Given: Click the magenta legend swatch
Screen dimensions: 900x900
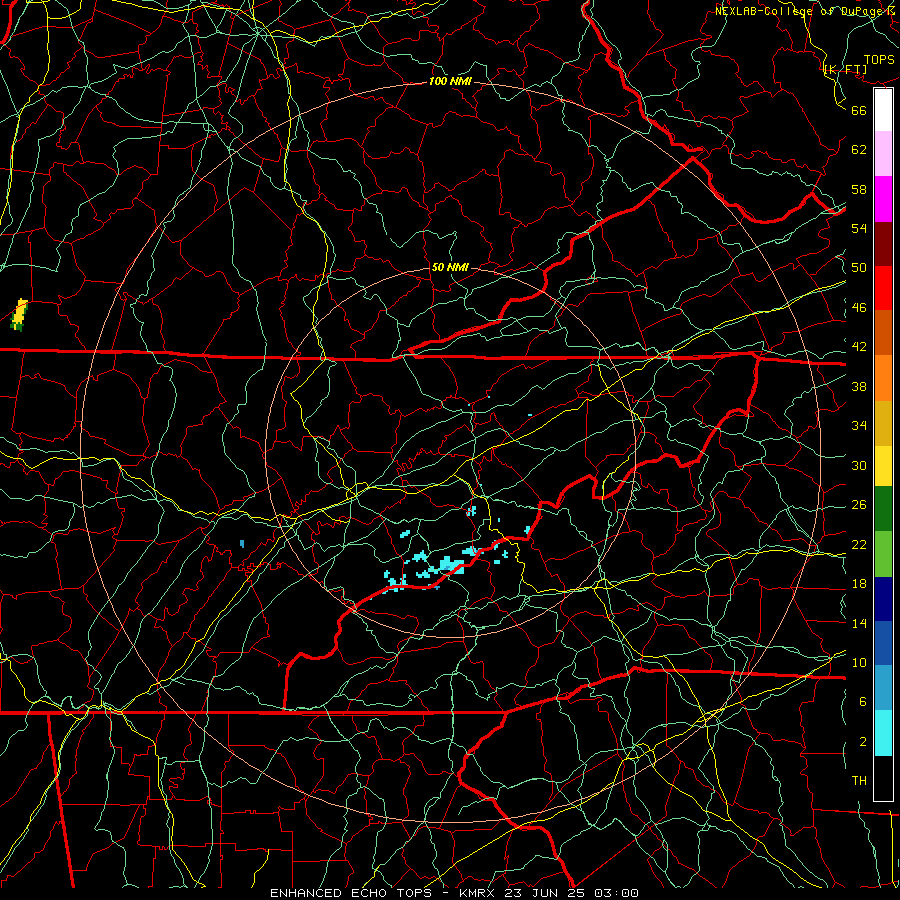Looking at the screenshot, I should (883, 199).
